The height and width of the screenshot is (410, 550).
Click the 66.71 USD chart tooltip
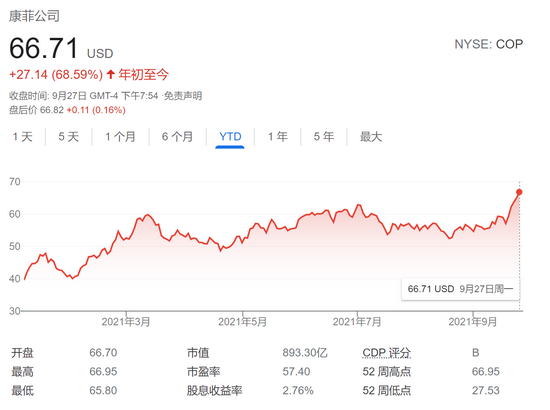coord(460,289)
